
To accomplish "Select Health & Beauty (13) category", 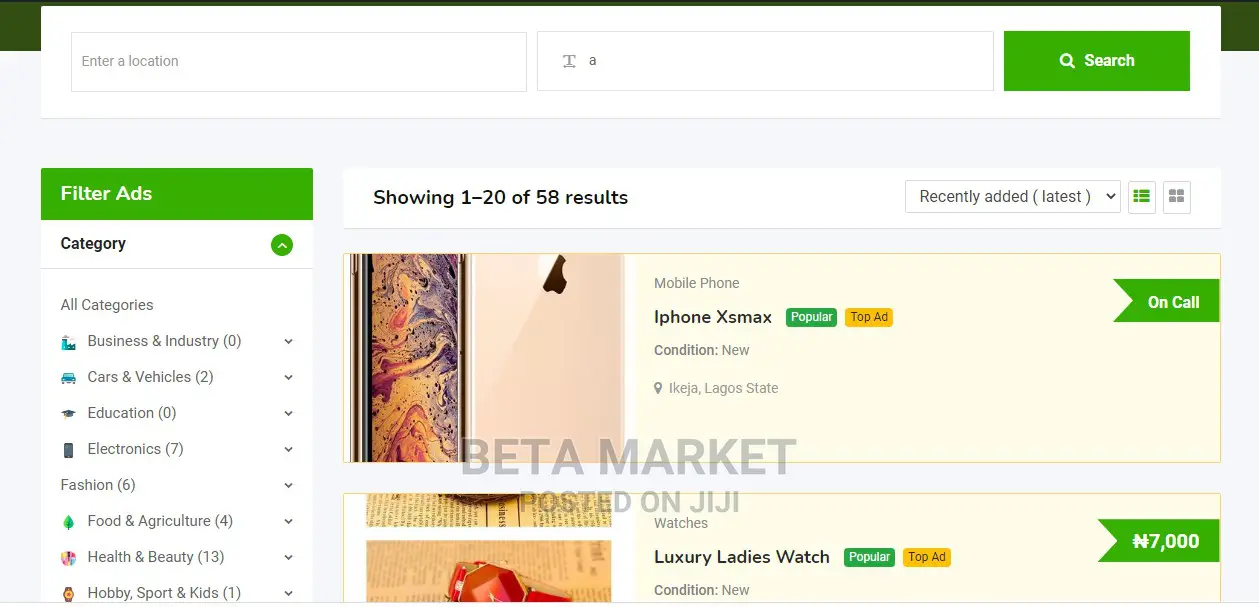I will [x=156, y=557].
